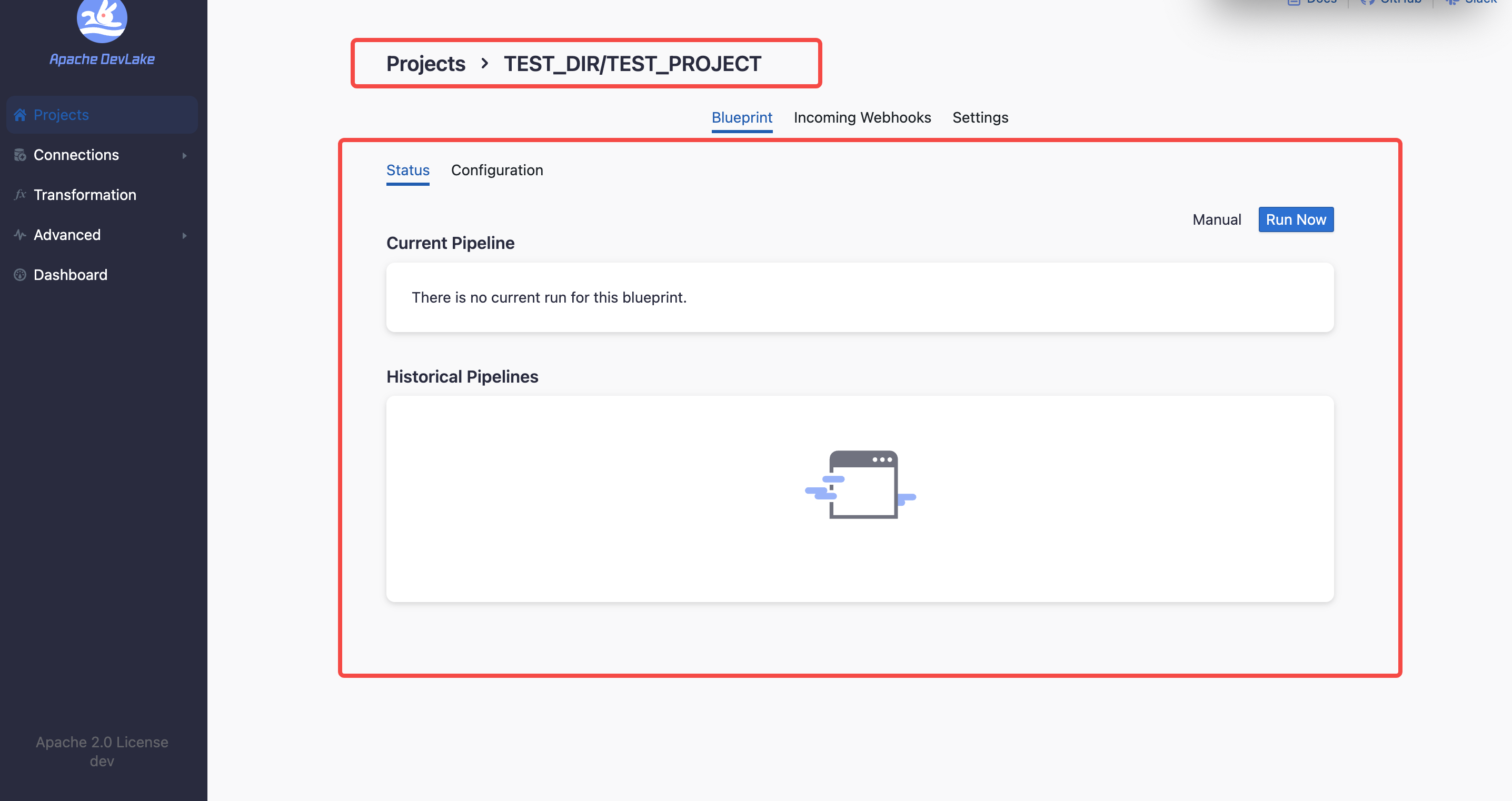Click the GitHub icon at top

click(x=1367, y=2)
